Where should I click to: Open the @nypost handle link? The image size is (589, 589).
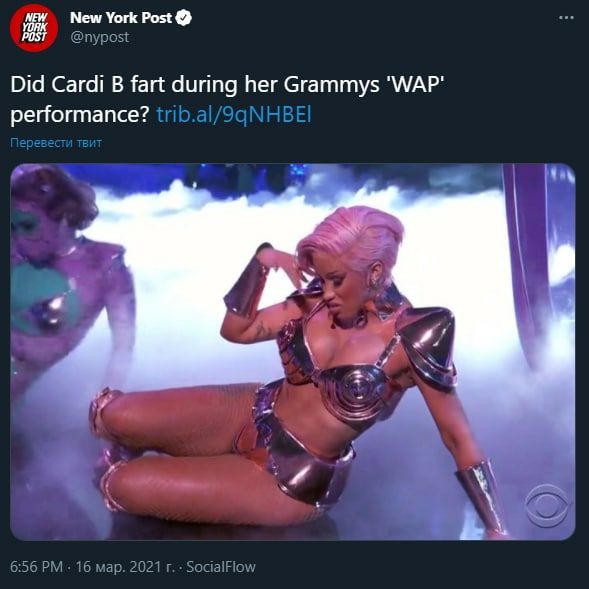click(100, 37)
